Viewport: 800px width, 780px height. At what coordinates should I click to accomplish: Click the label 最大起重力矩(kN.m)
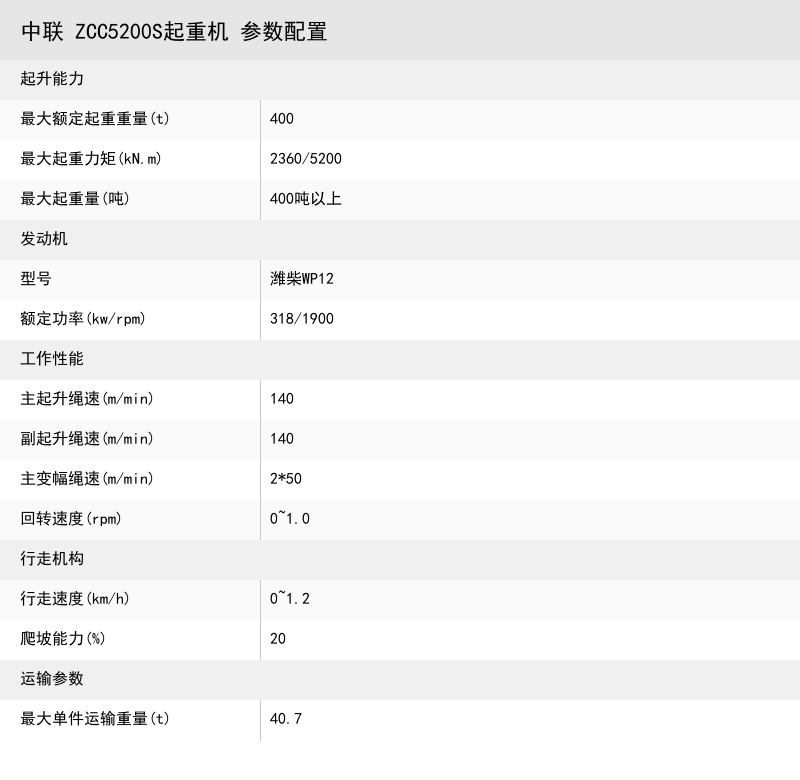tap(91, 159)
